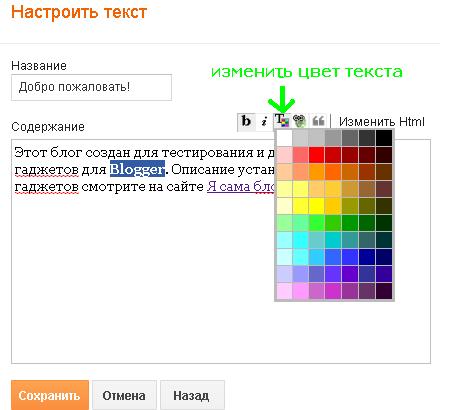This screenshot has height=410, width=455.
Task: Select the darkest green swatch ending green row
Action: (384, 223)
